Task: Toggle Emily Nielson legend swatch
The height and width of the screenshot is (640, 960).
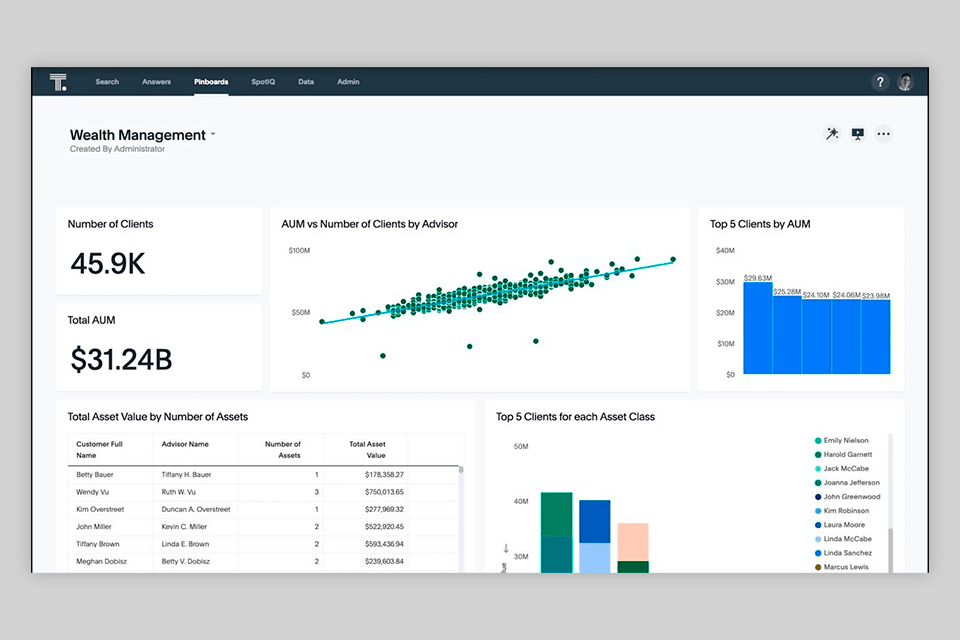Action: [x=818, y=440]
